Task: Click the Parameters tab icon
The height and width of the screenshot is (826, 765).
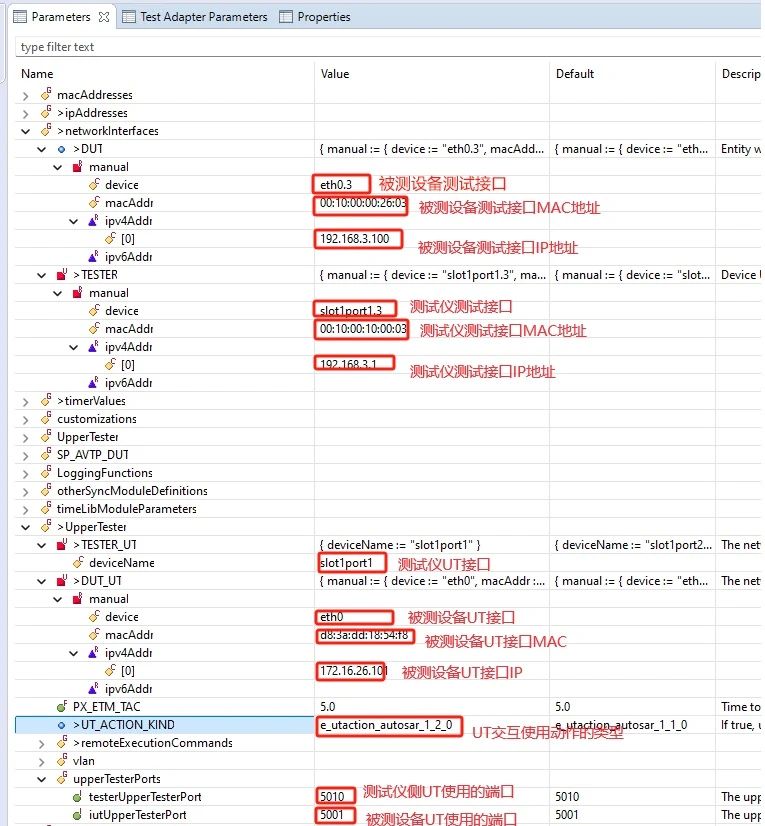Action: pos(20,17)
